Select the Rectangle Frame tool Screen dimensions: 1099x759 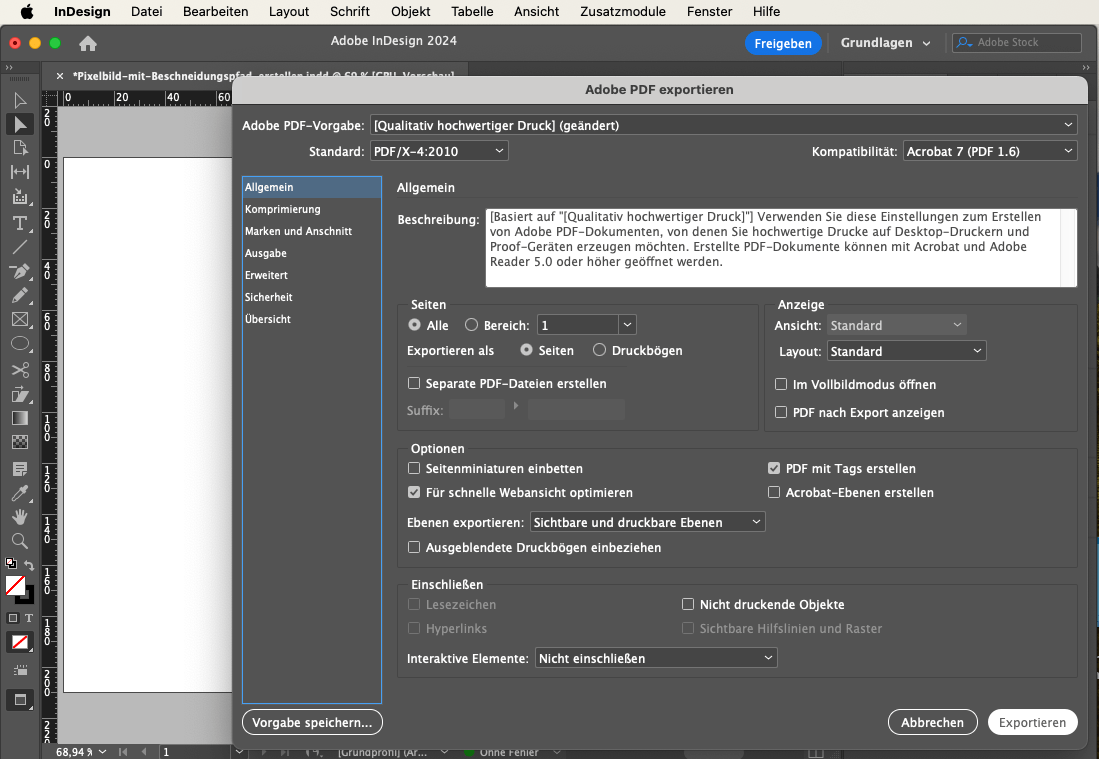coord(20,320)
